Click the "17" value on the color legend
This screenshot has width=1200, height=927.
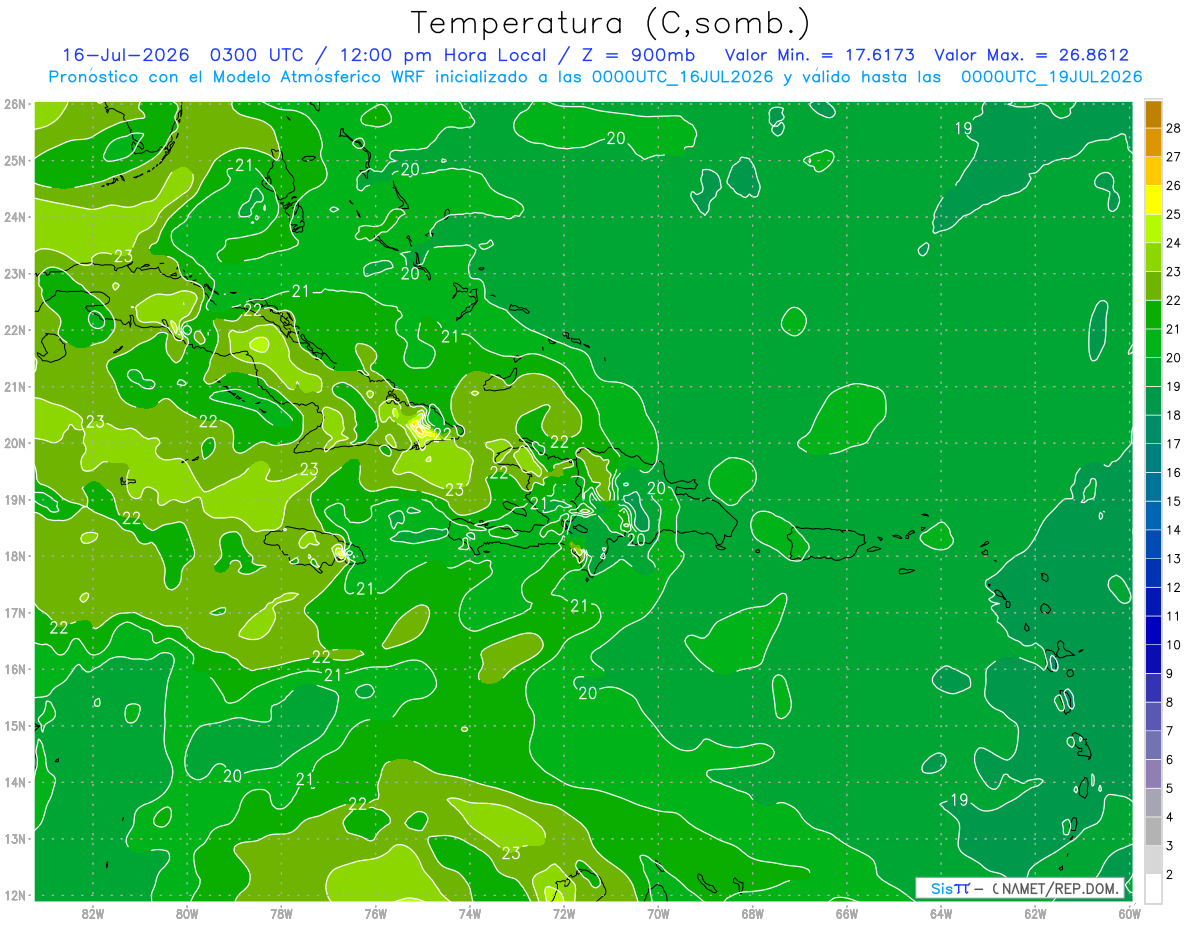[x=1175, y=444]
